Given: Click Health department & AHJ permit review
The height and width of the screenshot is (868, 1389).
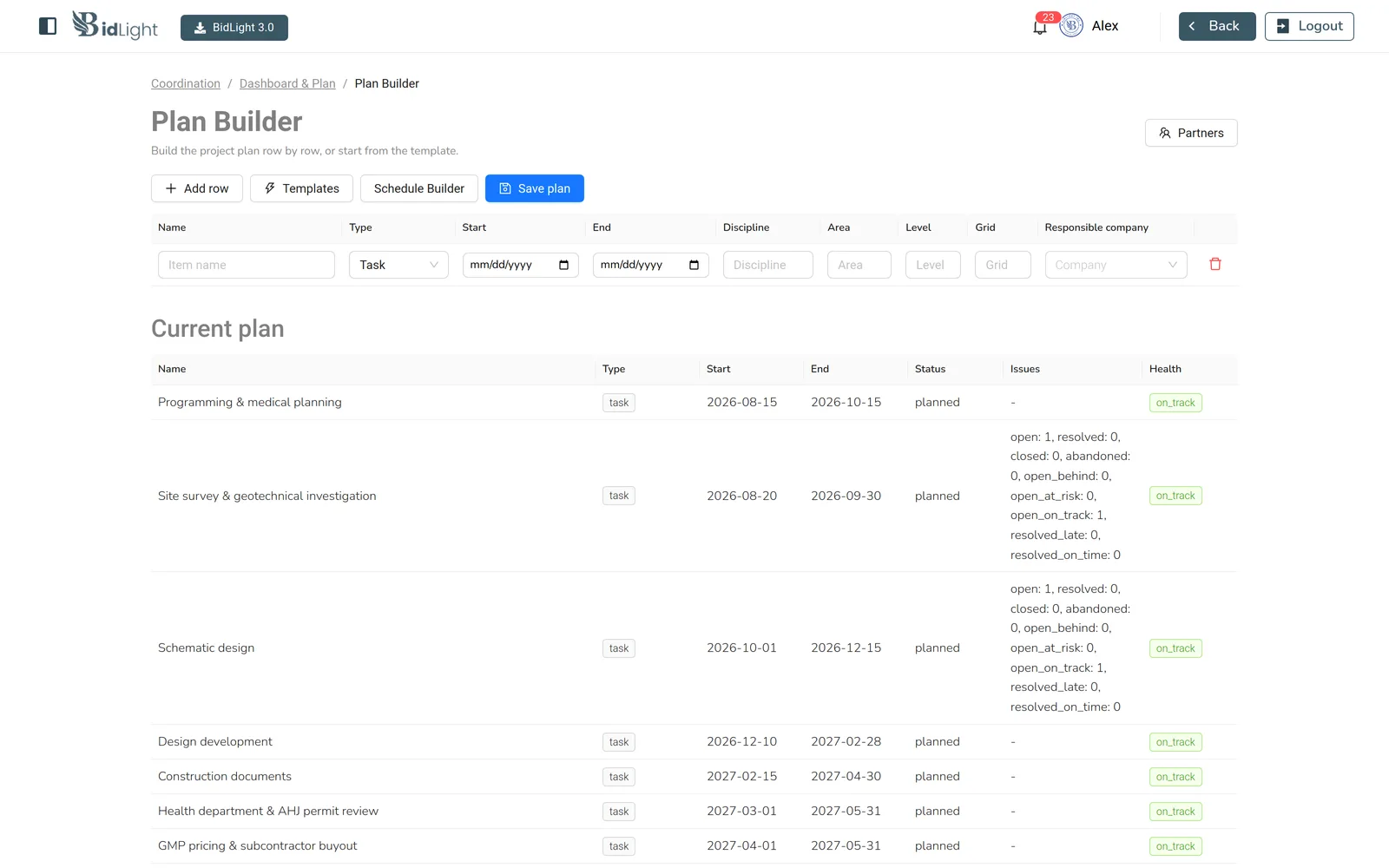Looking at the screenshot, I should (268, 811).
